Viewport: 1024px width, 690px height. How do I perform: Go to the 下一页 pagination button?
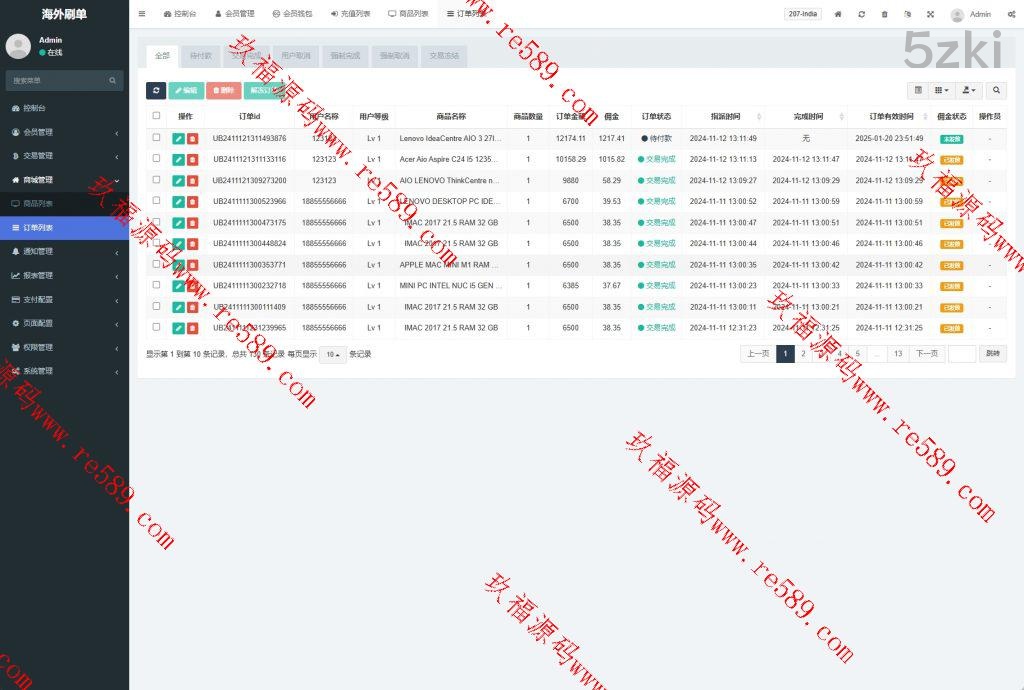[927, 354]
